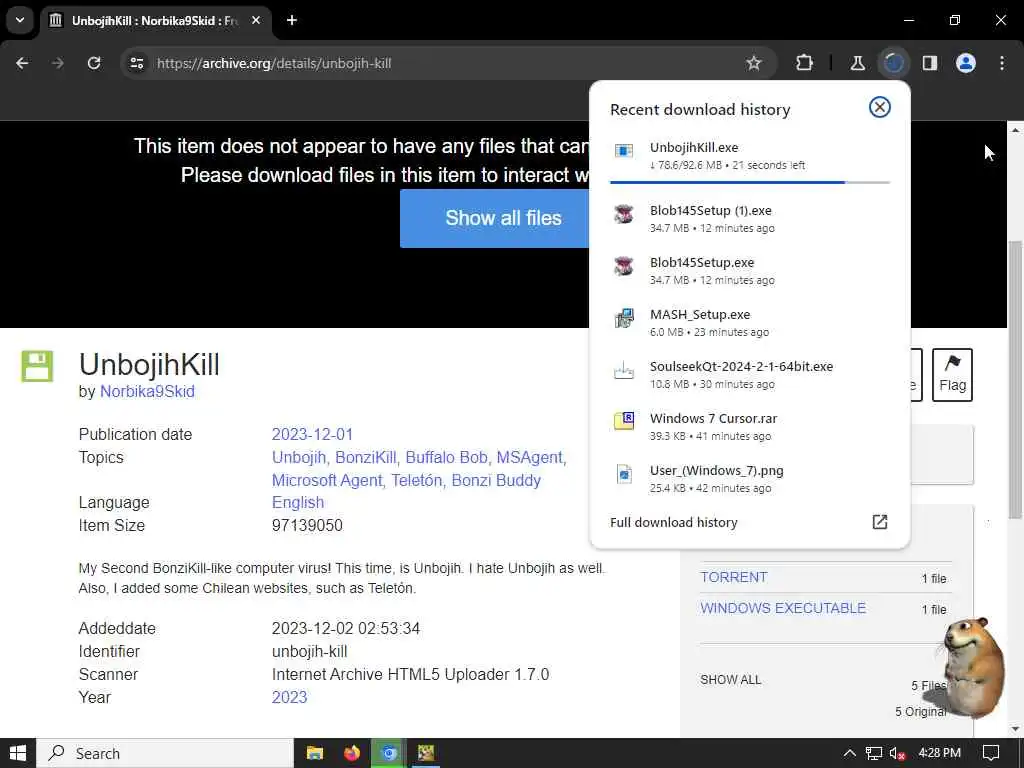Open Firefox from taskbar

352,754
